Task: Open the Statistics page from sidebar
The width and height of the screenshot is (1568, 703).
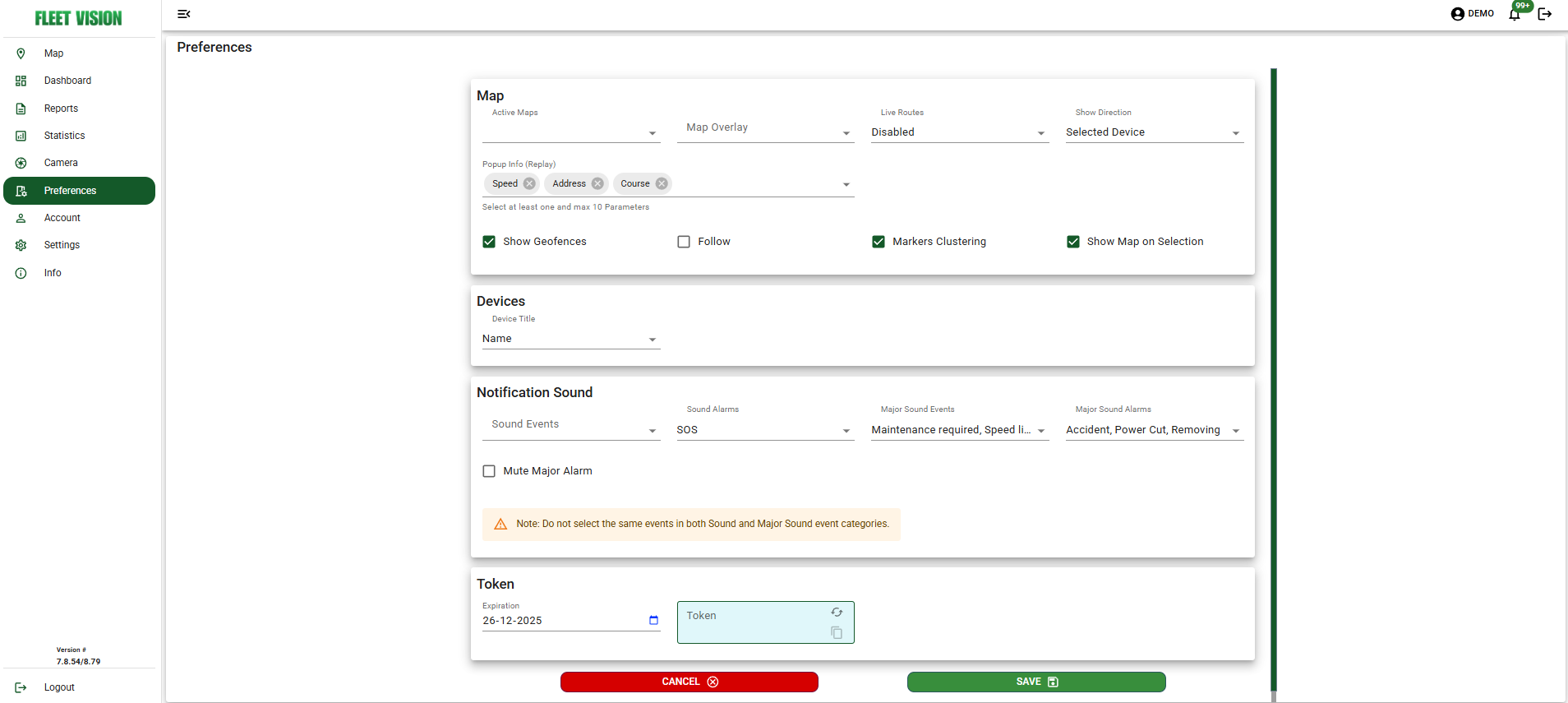Action: coord(64,136)
